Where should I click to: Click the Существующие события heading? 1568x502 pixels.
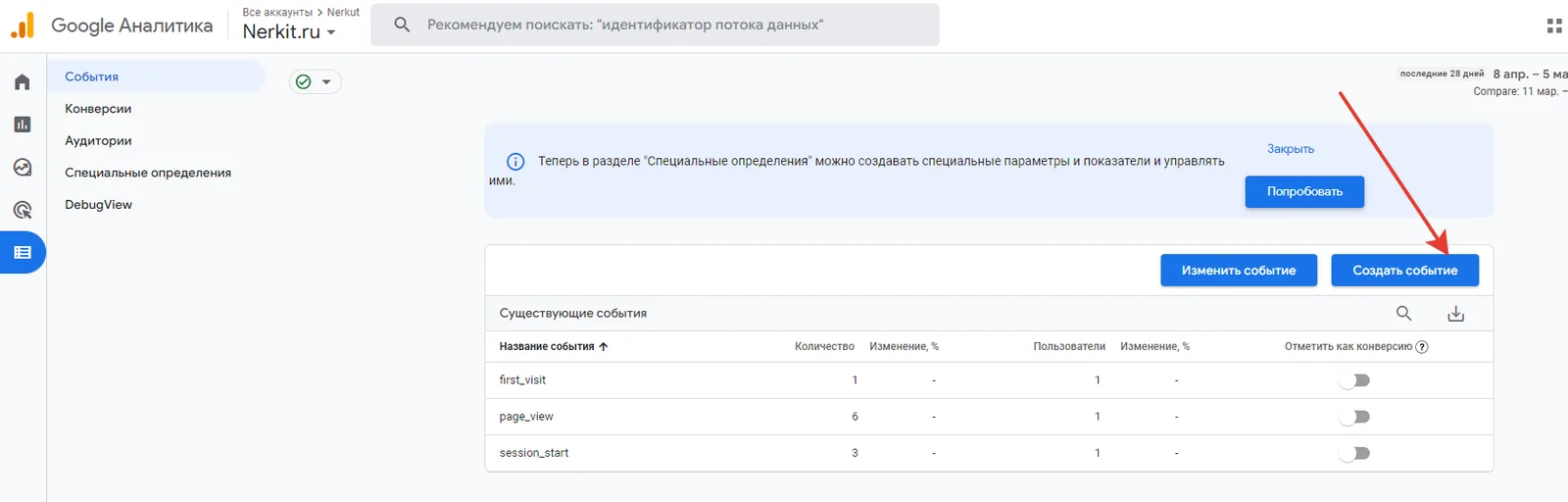coord(573,314)
